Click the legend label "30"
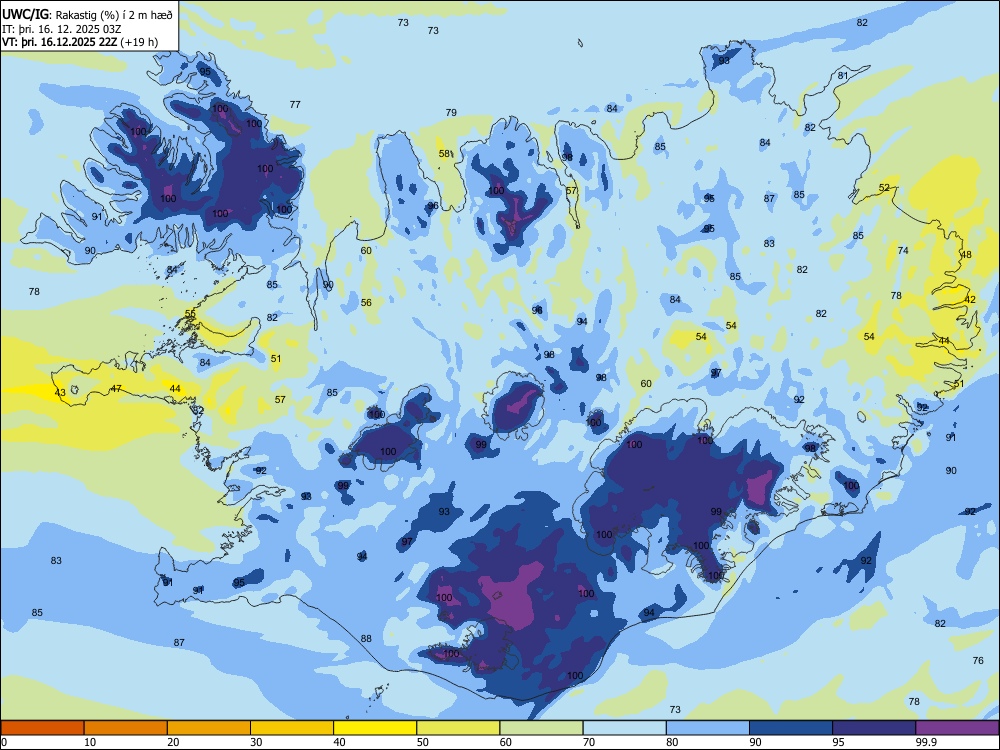The image size is (1000, 750). 256,742
